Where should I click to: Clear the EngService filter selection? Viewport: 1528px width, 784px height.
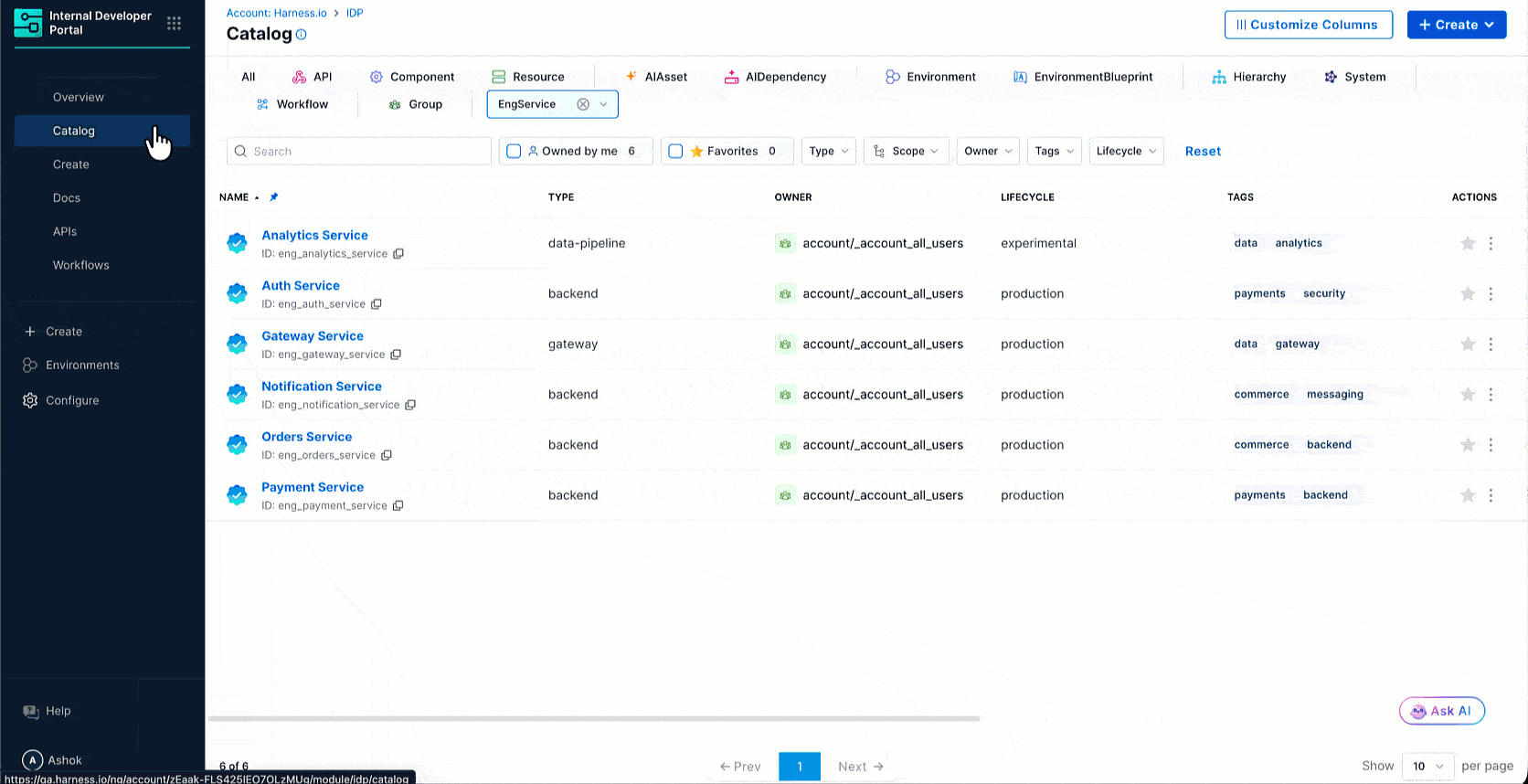tap(583, 104)
